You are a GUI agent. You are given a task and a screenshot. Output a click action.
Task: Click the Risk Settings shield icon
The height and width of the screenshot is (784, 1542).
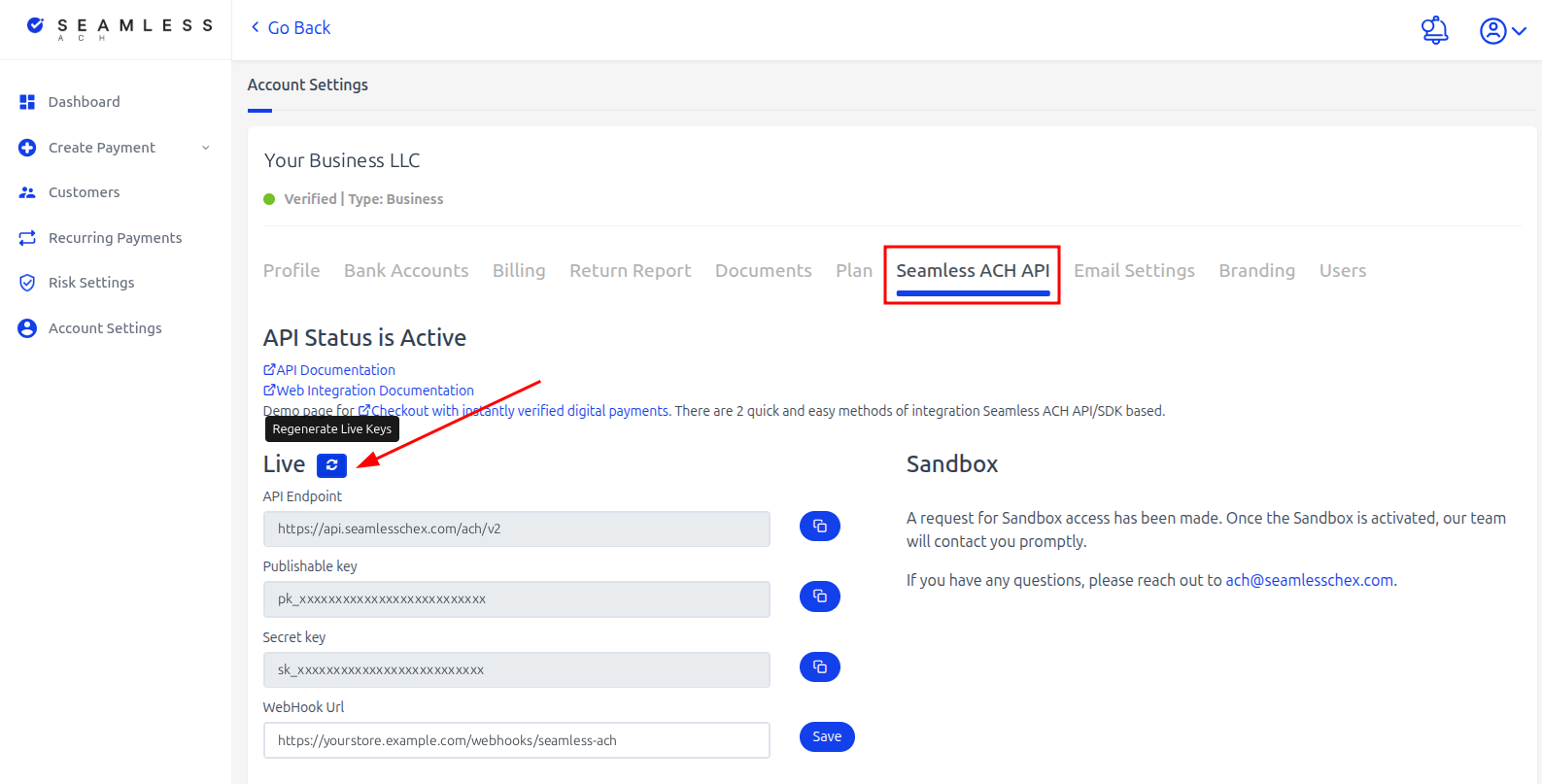pyautogui.click(x=27, y=283)
